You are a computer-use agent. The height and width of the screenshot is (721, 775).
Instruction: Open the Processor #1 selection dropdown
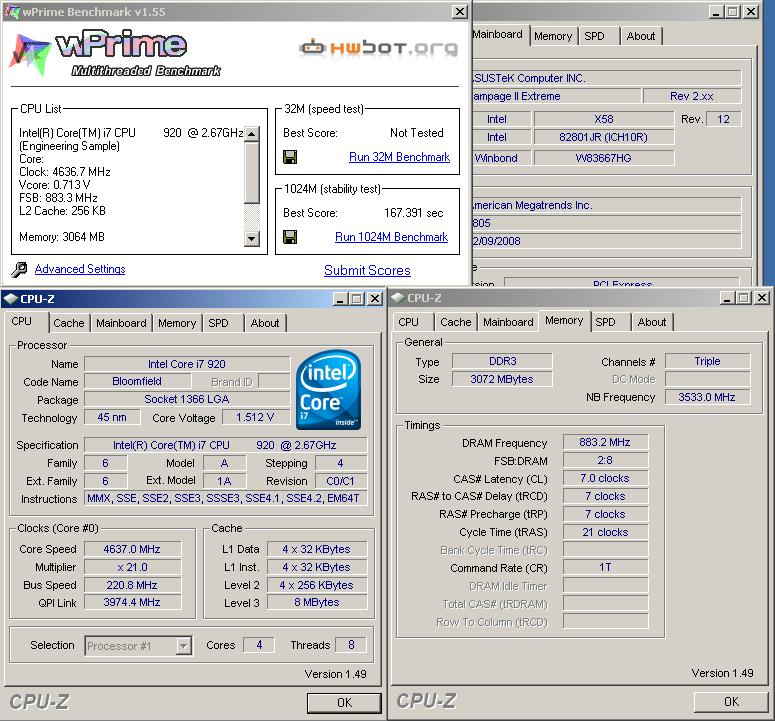tap(184, 645)
